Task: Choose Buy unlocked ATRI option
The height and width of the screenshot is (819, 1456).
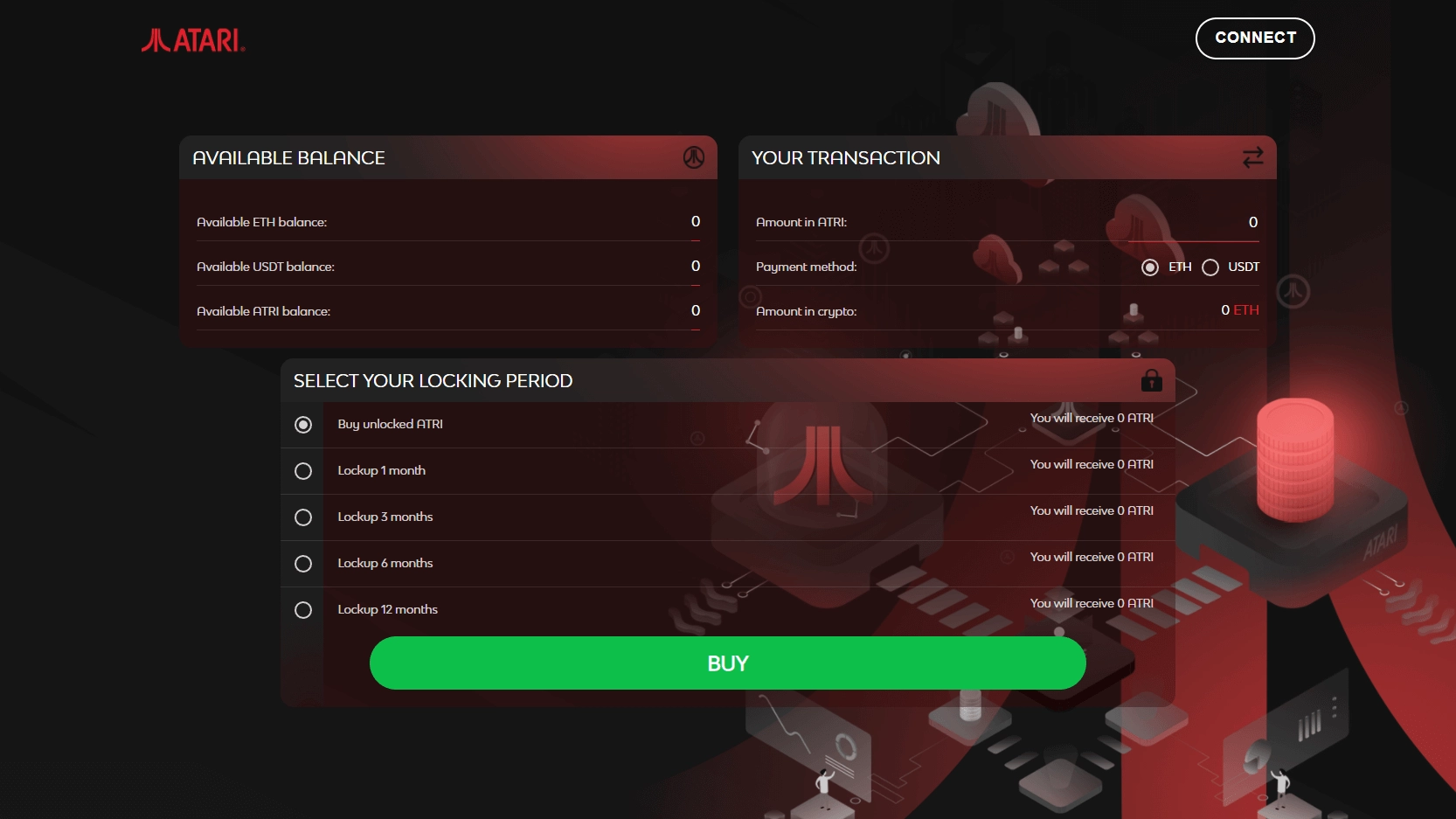Action: pos(303,425)
